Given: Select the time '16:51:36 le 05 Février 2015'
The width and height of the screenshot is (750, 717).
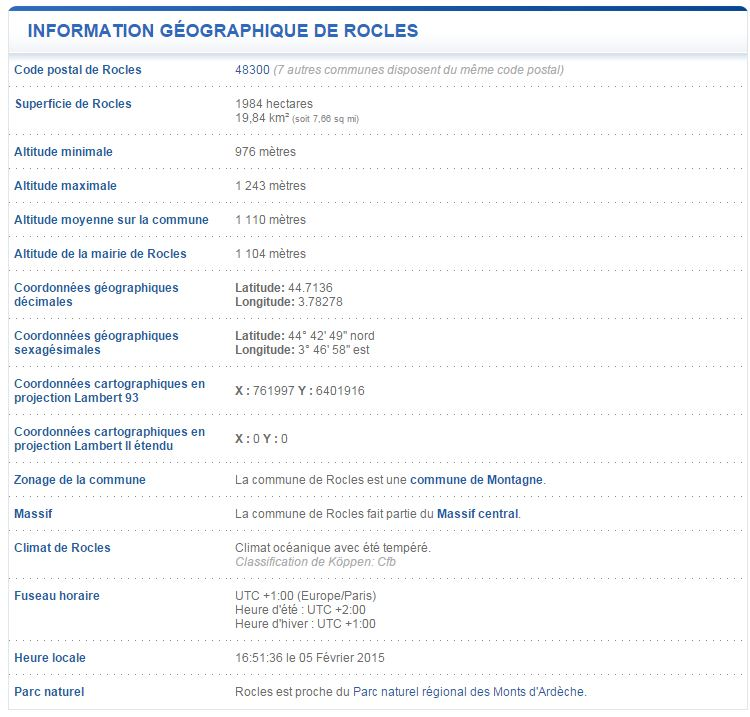Looking at the screenshot, I should 309,658.
